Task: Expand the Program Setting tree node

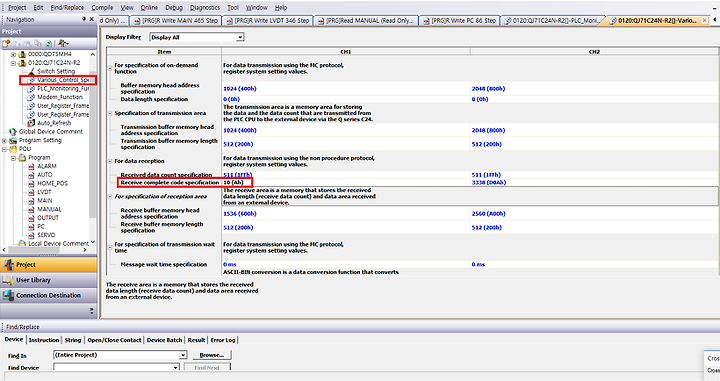Action: (x=4, y=140)
